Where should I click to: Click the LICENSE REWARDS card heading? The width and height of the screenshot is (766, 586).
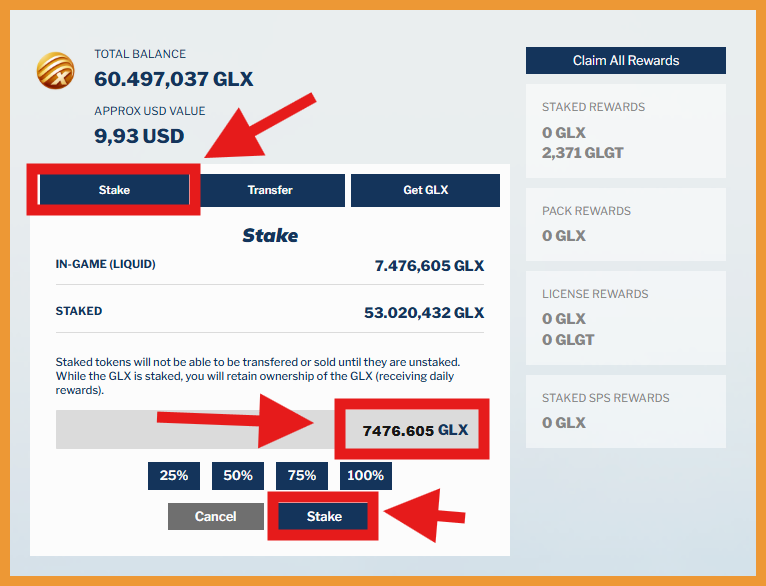click(x=595, y=294)
